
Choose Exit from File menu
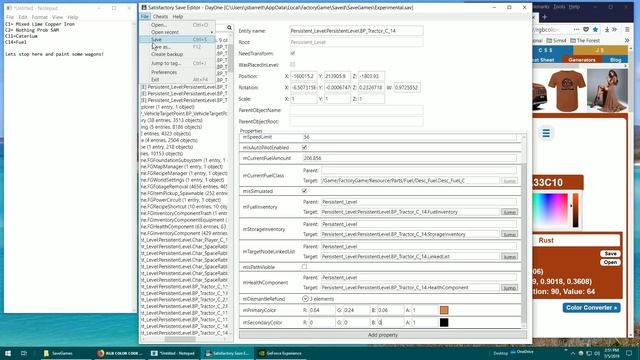click(177, 80)
